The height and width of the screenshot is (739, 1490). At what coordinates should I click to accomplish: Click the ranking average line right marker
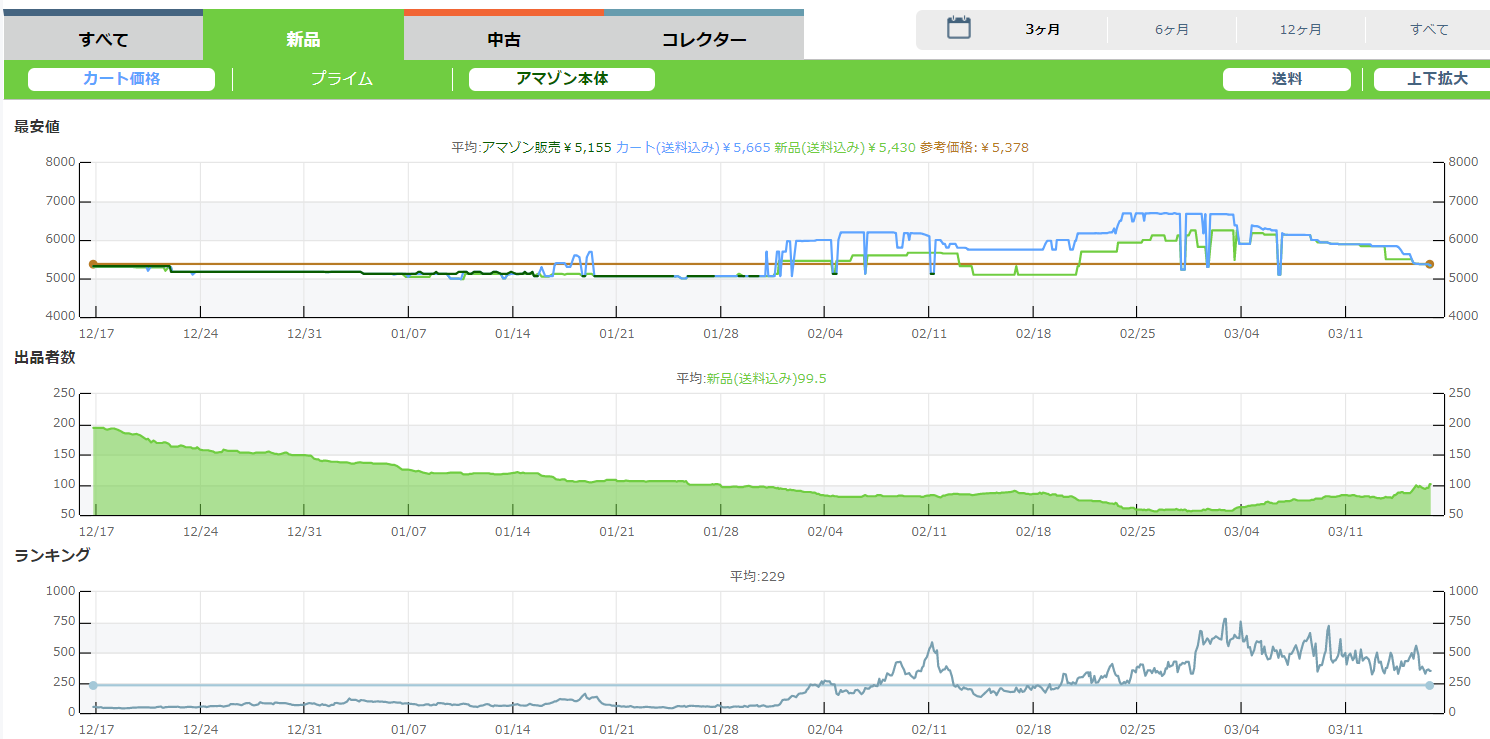click(x=1429, y=685)
